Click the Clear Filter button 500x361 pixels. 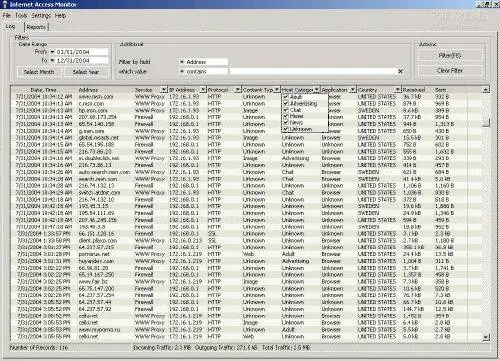[x=450, y=70]
